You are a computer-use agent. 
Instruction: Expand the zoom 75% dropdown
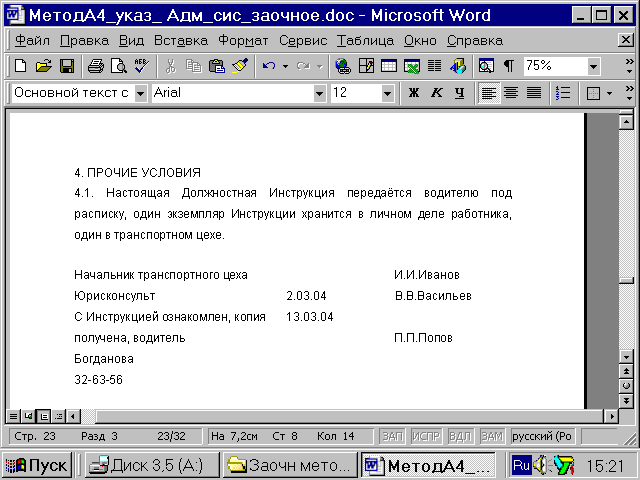coord(593,66)
